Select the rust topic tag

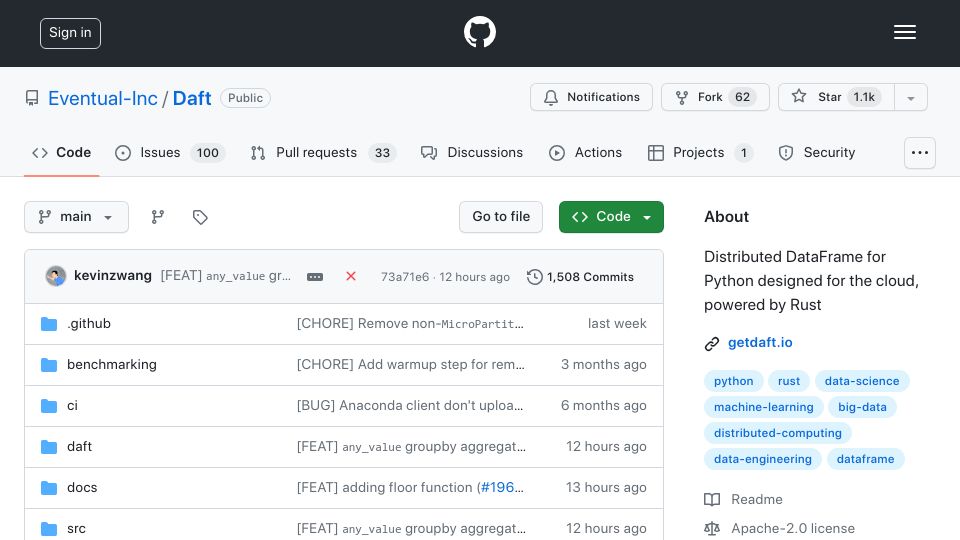[x=789, y=381]
